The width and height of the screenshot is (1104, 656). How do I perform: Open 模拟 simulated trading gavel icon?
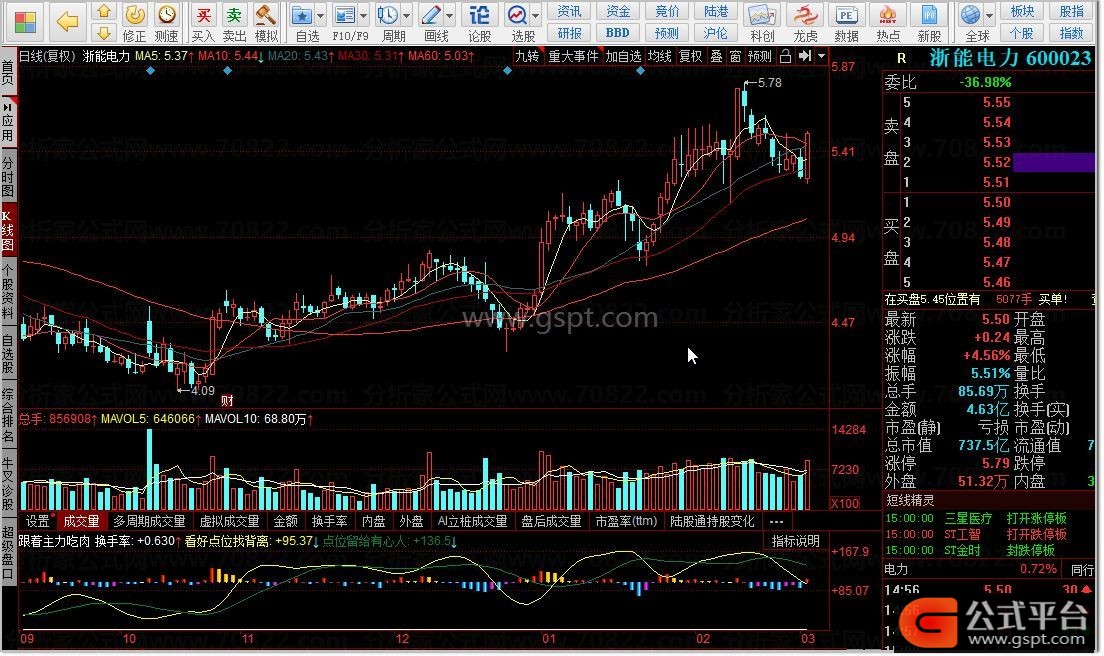tap(266, 23)
